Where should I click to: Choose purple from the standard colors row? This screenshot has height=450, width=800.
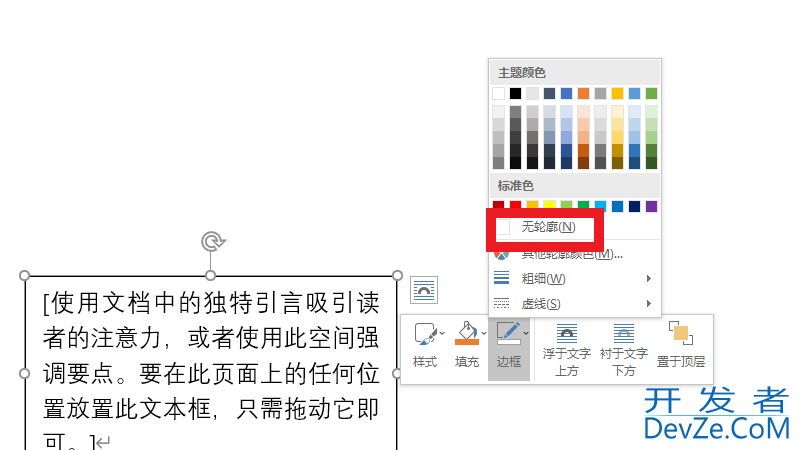pyautogui.click(x=651, y=206)
